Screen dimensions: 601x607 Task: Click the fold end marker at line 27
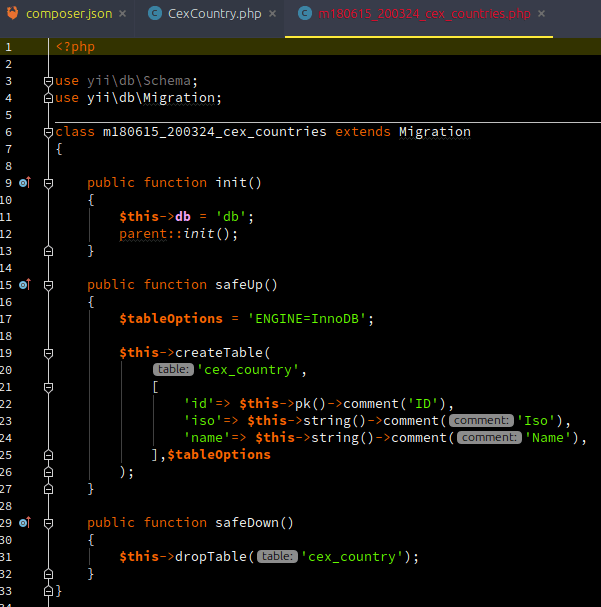(x=48, y=489)
